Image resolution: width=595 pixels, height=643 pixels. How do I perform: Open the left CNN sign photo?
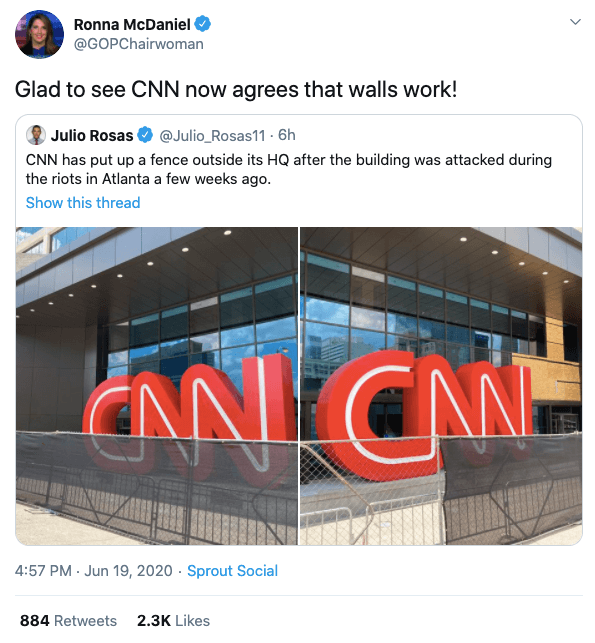click(157, 386)
